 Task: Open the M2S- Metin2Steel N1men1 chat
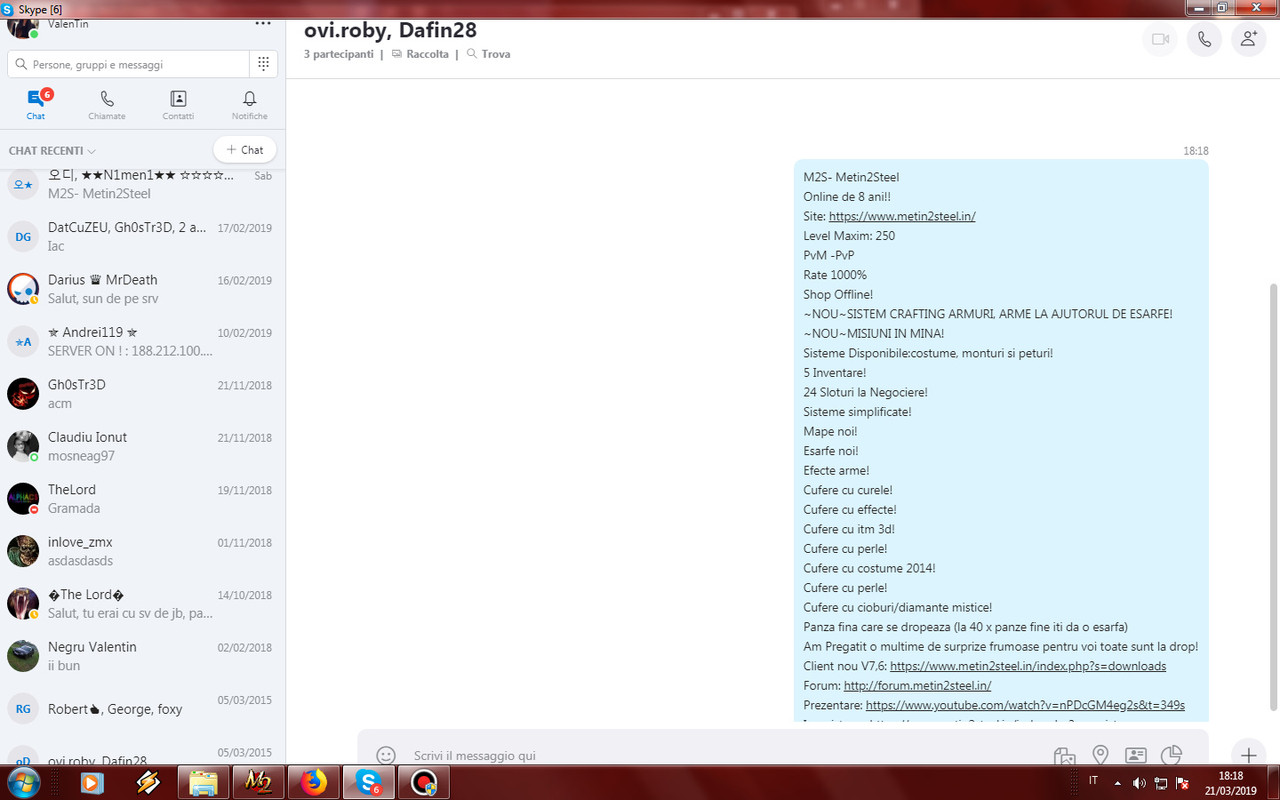(x=142, y=184)
